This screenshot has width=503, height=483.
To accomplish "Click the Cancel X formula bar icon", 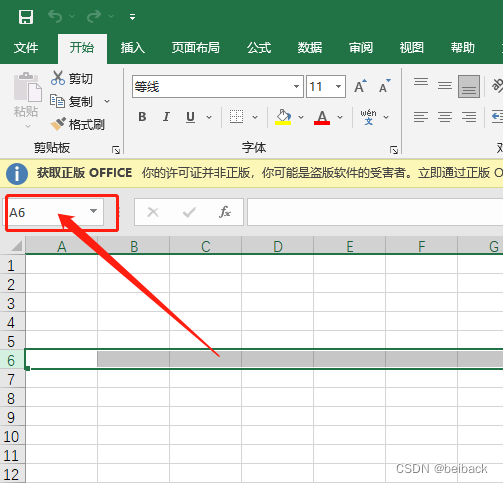I will 153,212.
